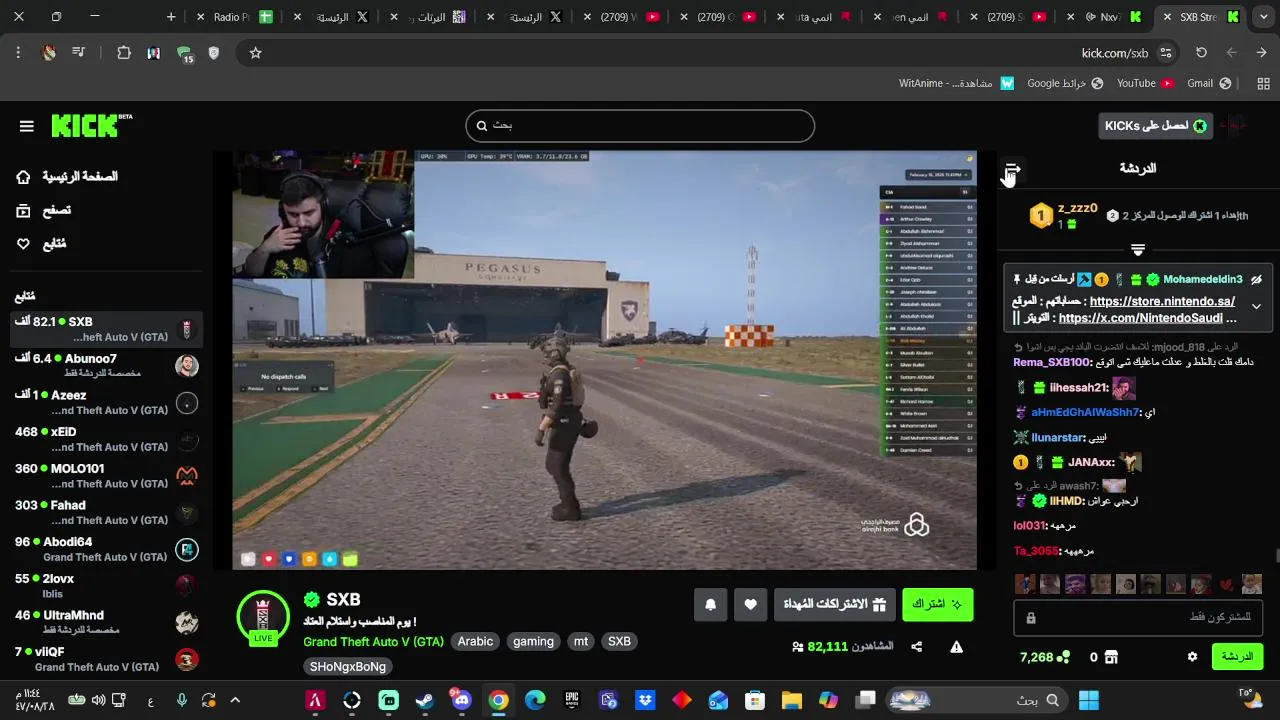The image size is (1280, 720).
Task: Open xEiD channel in sidebar
Action: (x=107, y=439)
